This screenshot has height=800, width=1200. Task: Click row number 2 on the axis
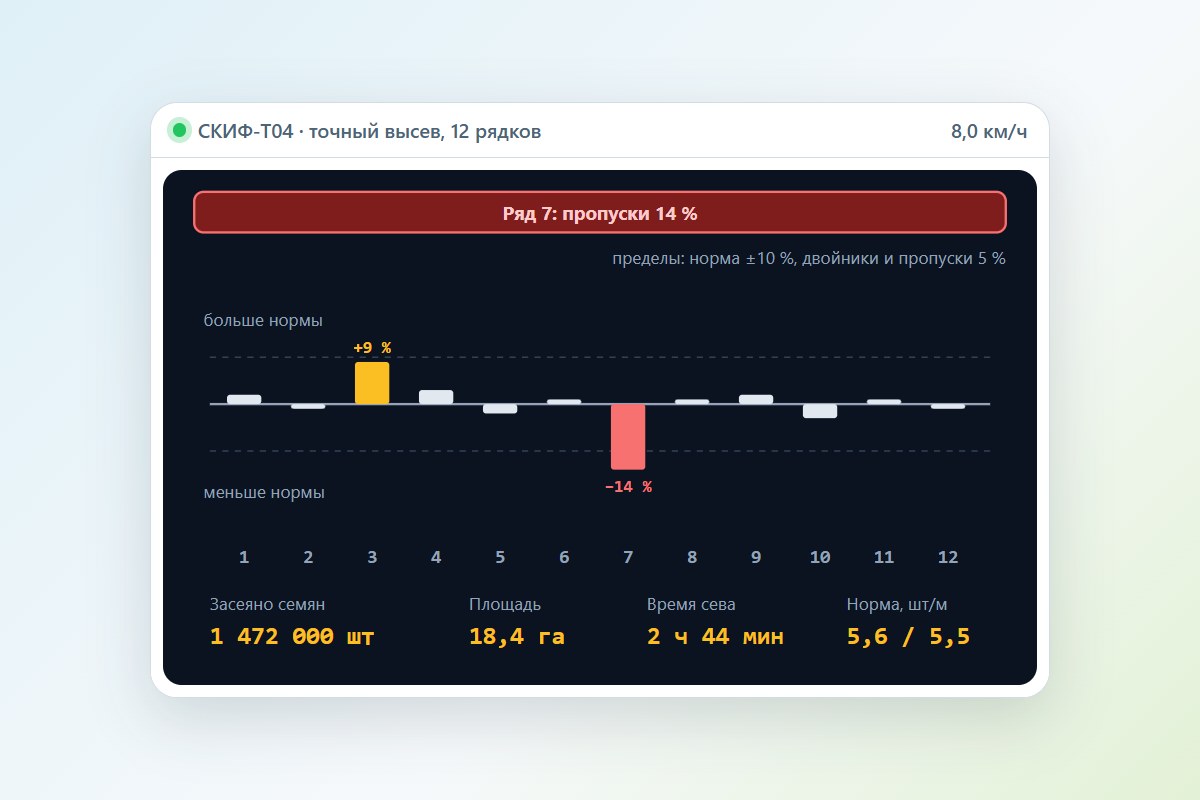(308, 558)
